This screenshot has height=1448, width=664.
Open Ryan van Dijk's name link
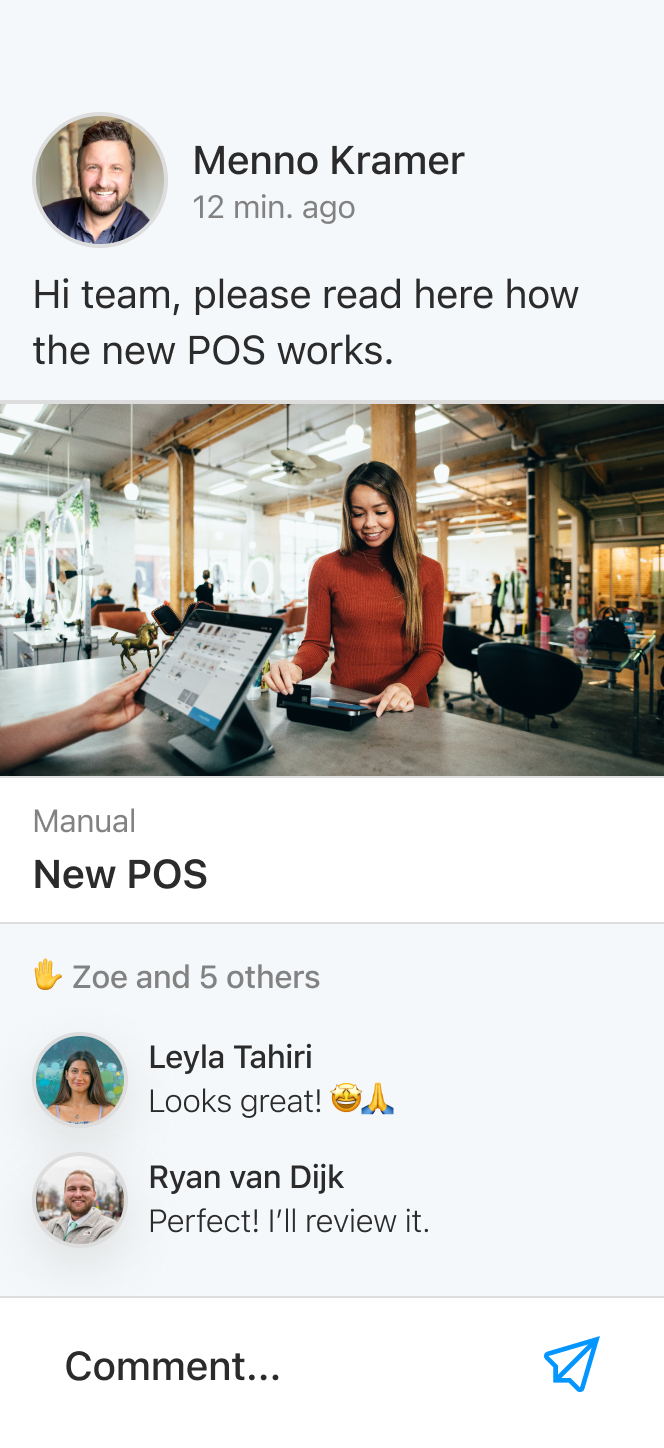coord(246,1177)
